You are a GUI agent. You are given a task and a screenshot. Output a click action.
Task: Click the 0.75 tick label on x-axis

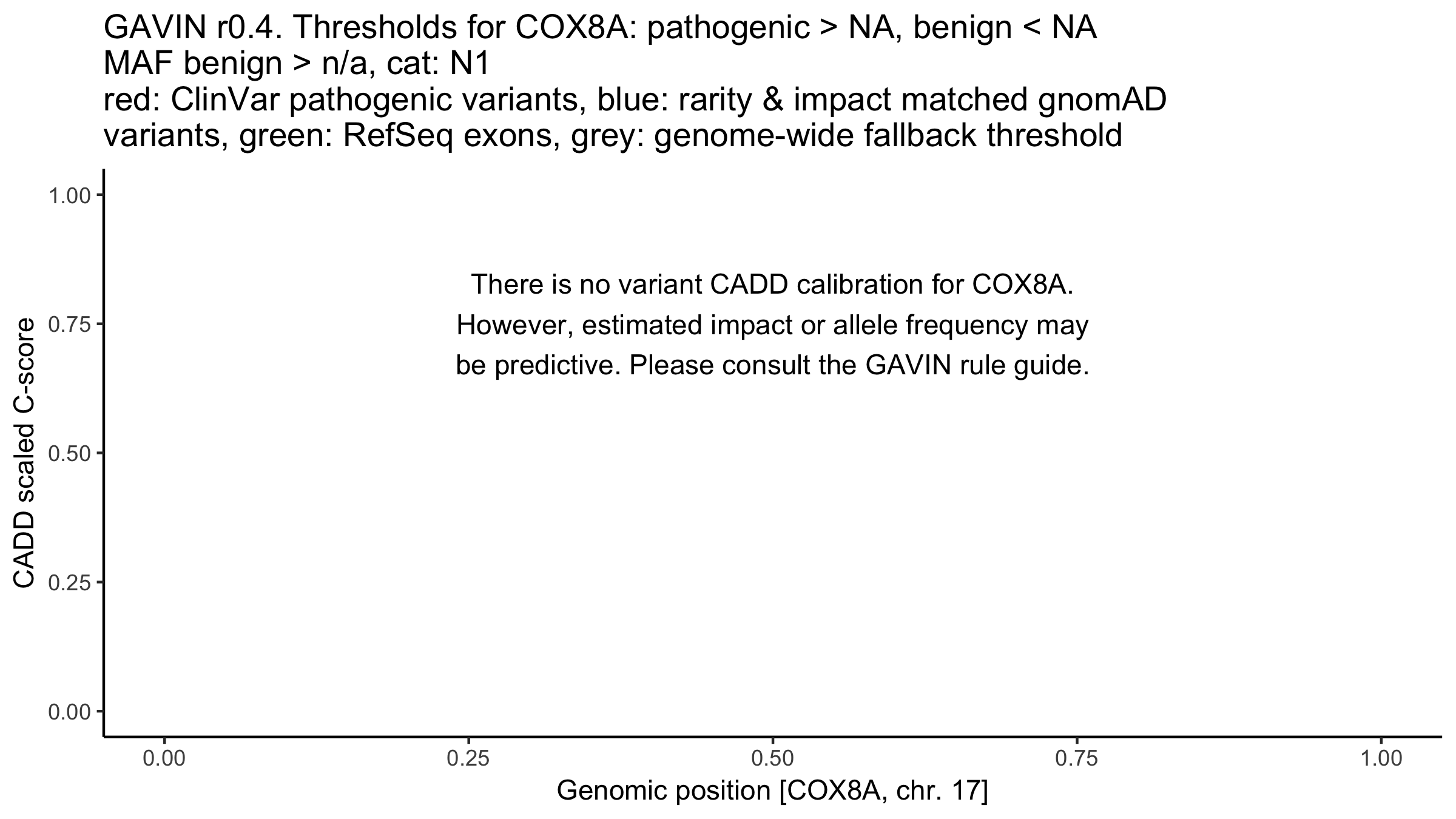click(x=1076, y=760)
